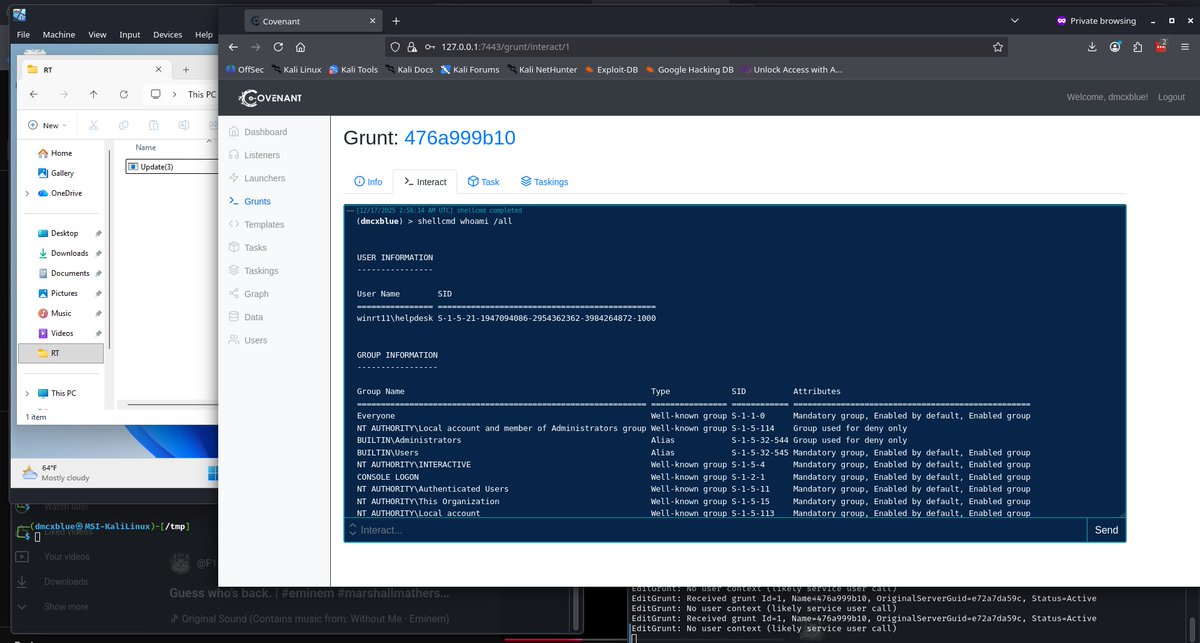1200x643 pixels.
Task: Click Name column header in File Explorer
Action: pos(146,147)
